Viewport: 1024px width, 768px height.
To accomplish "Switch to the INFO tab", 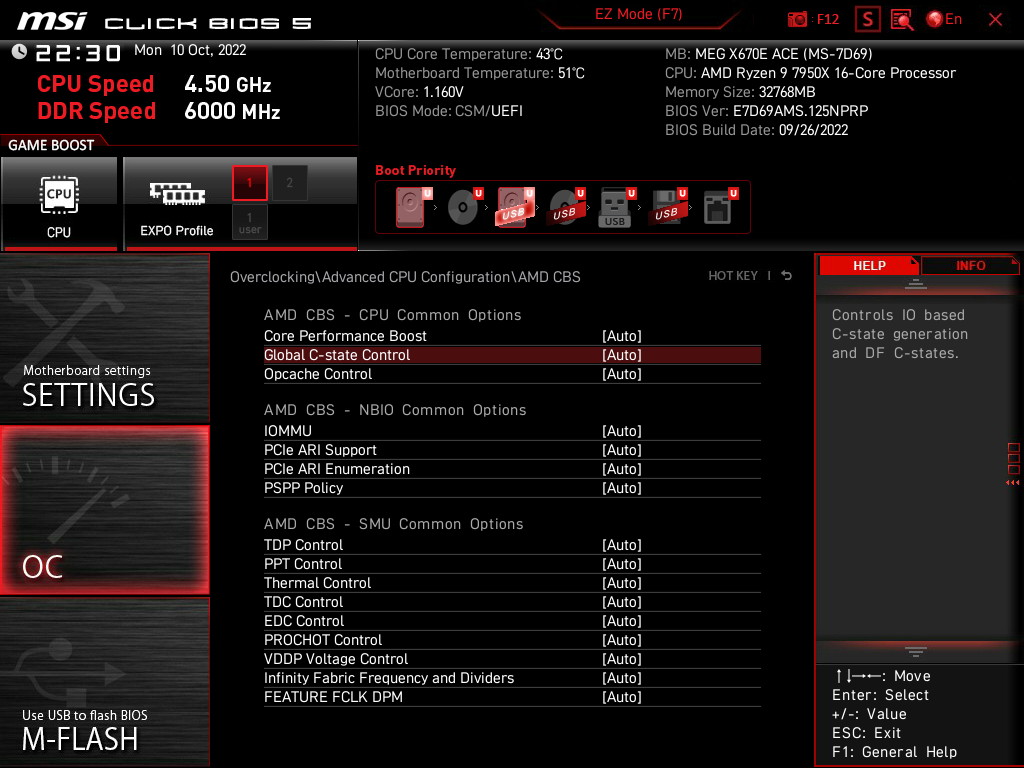I will [970, 266].
